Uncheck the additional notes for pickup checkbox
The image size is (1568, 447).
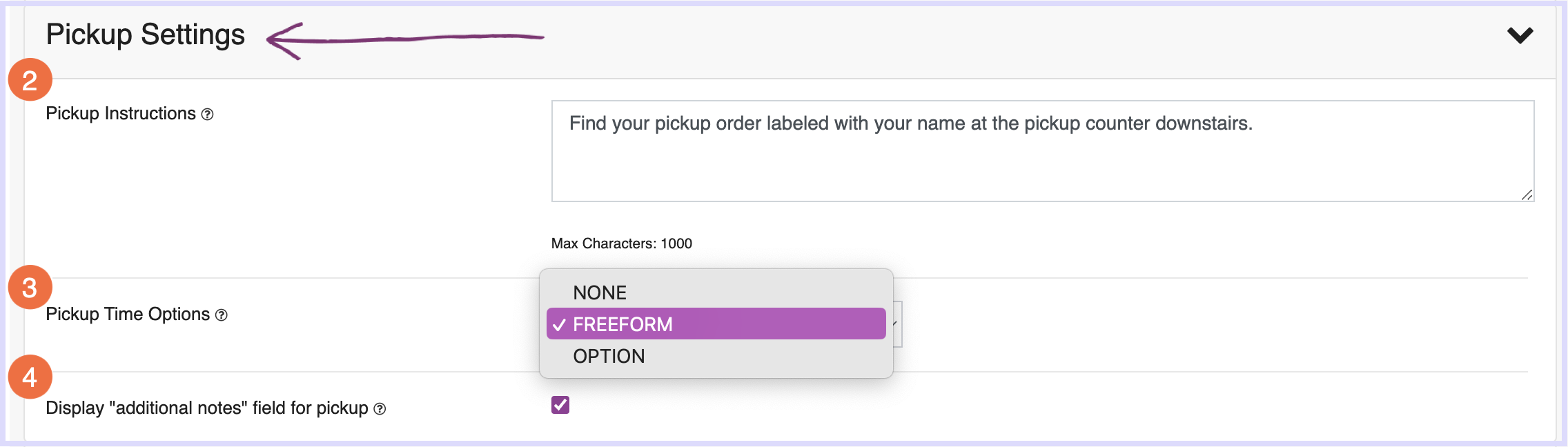pos(560,405)
